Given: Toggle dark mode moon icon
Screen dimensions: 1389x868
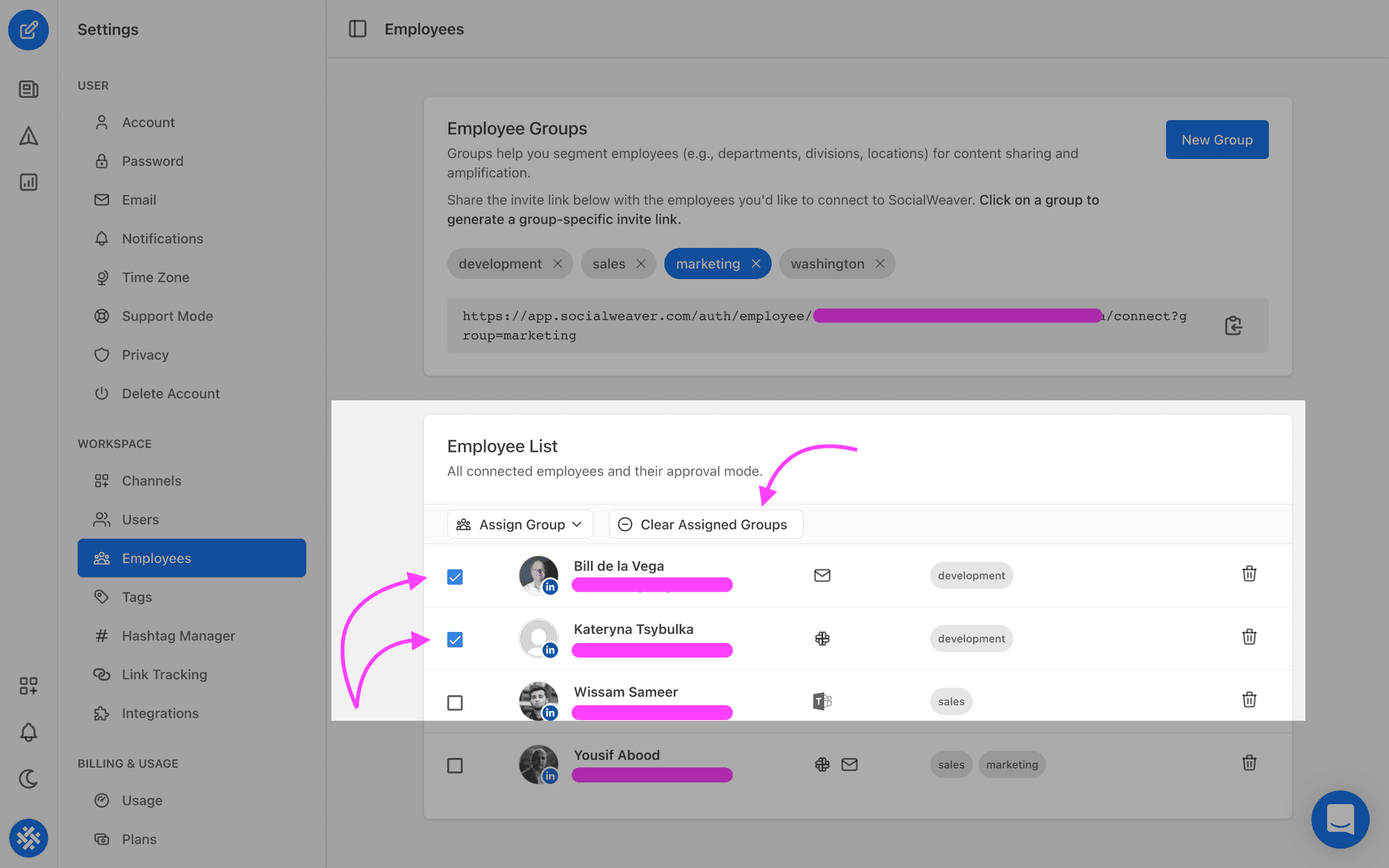Looking at the screenshot, I should click(x=28, y=778).
